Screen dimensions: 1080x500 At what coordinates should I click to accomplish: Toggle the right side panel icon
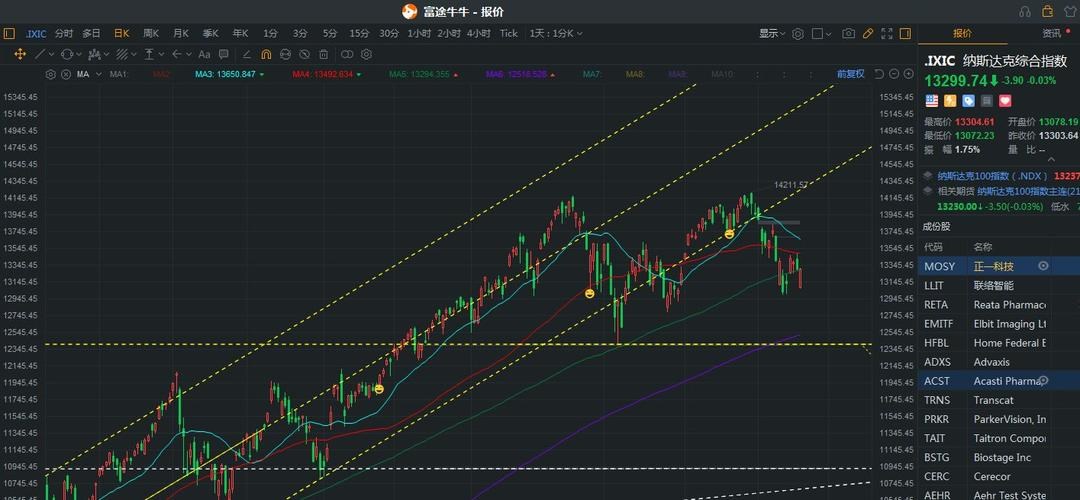tap(905, 34)
